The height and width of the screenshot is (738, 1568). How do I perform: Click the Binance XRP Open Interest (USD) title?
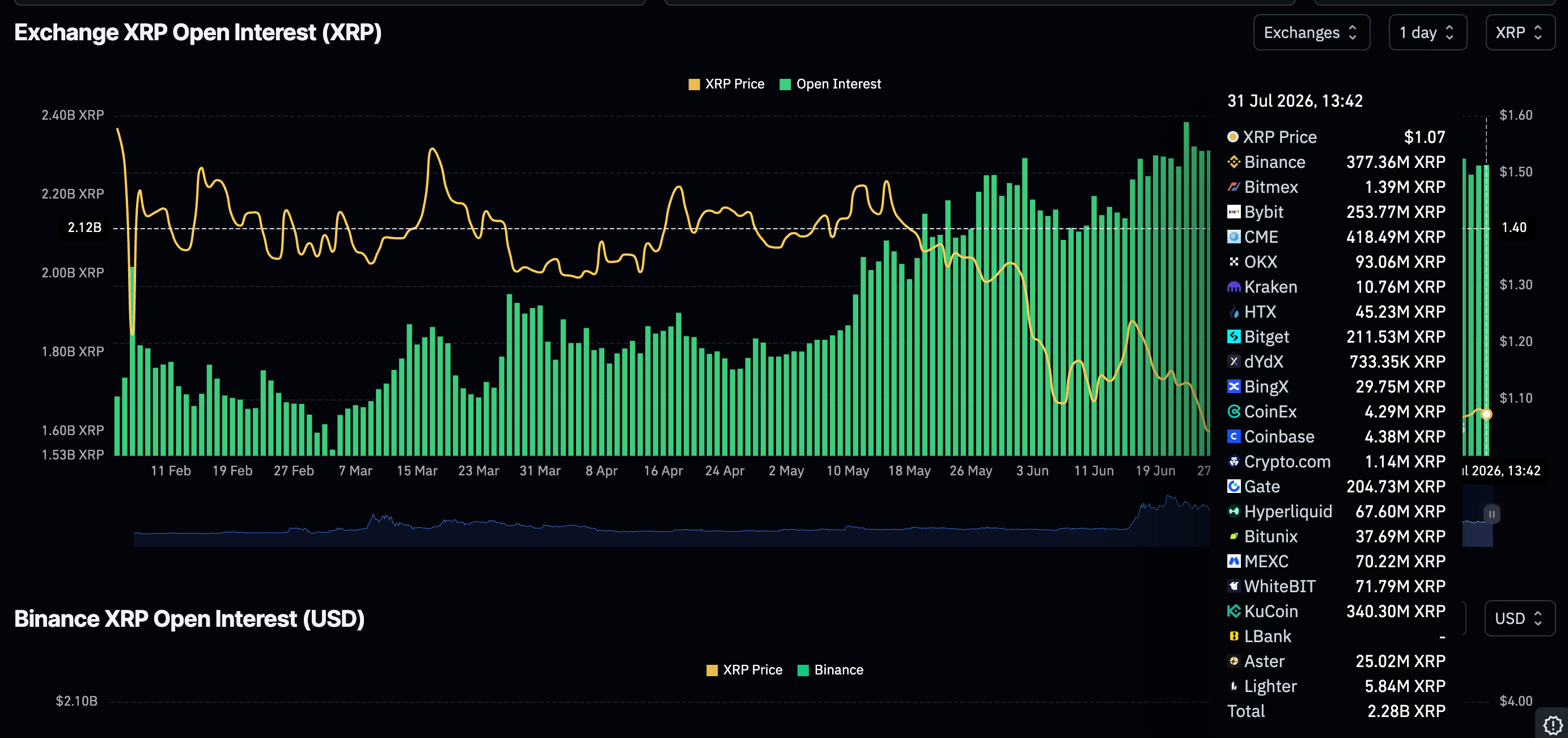point(189,619)
